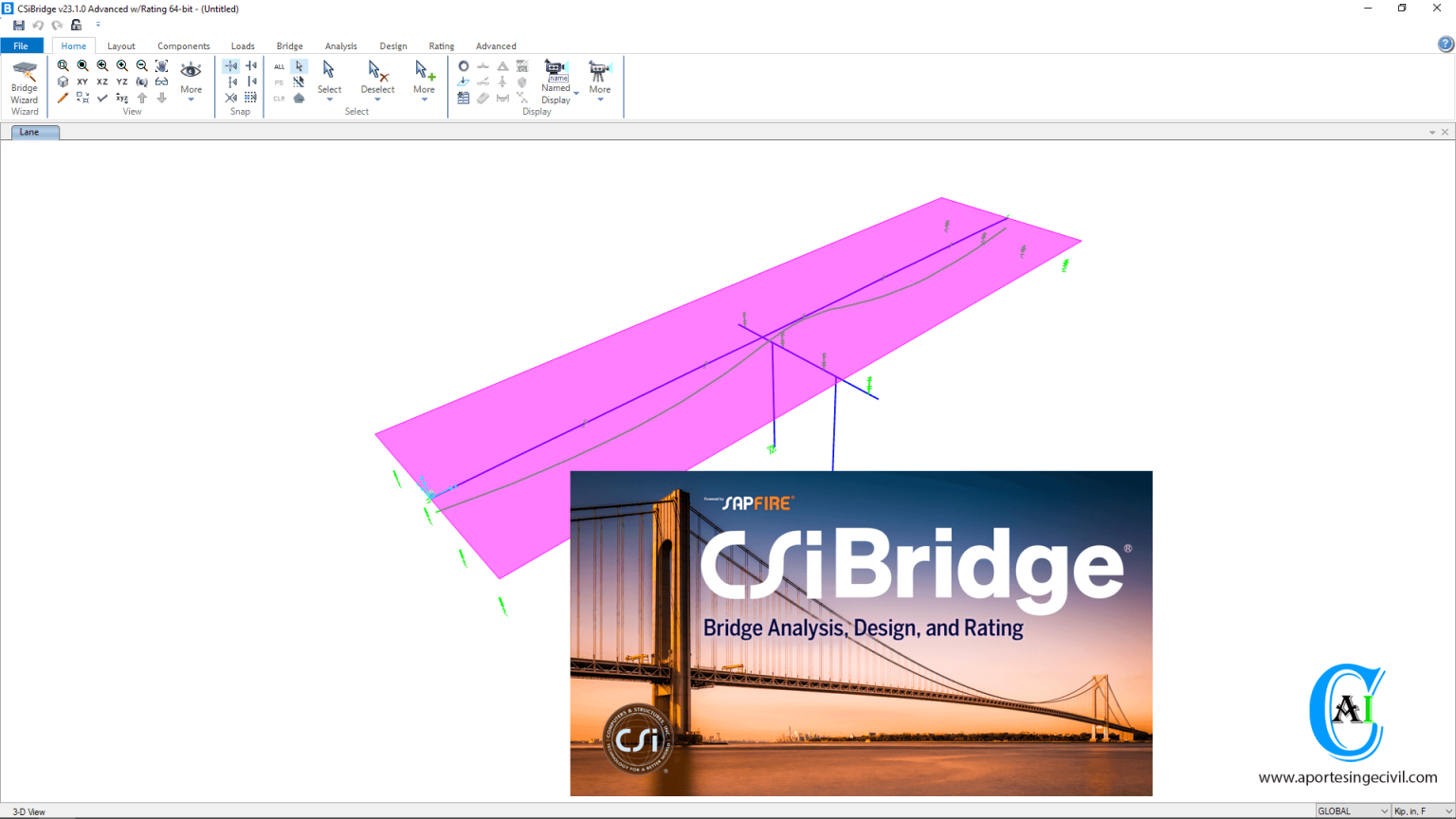Zoom in one step
Image resolution: width=1456 pixels, height=819 pixels.
click(x=122, y=65)
